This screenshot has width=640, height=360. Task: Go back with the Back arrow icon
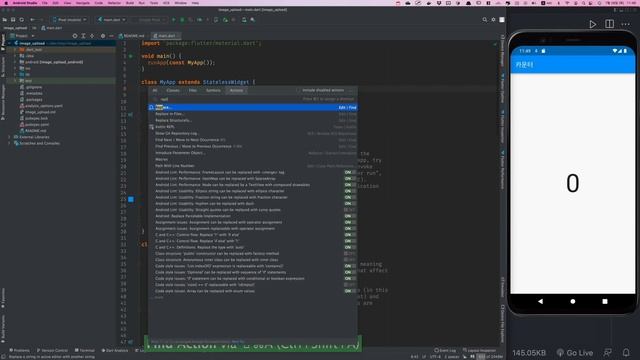click(x=32, y=20)
